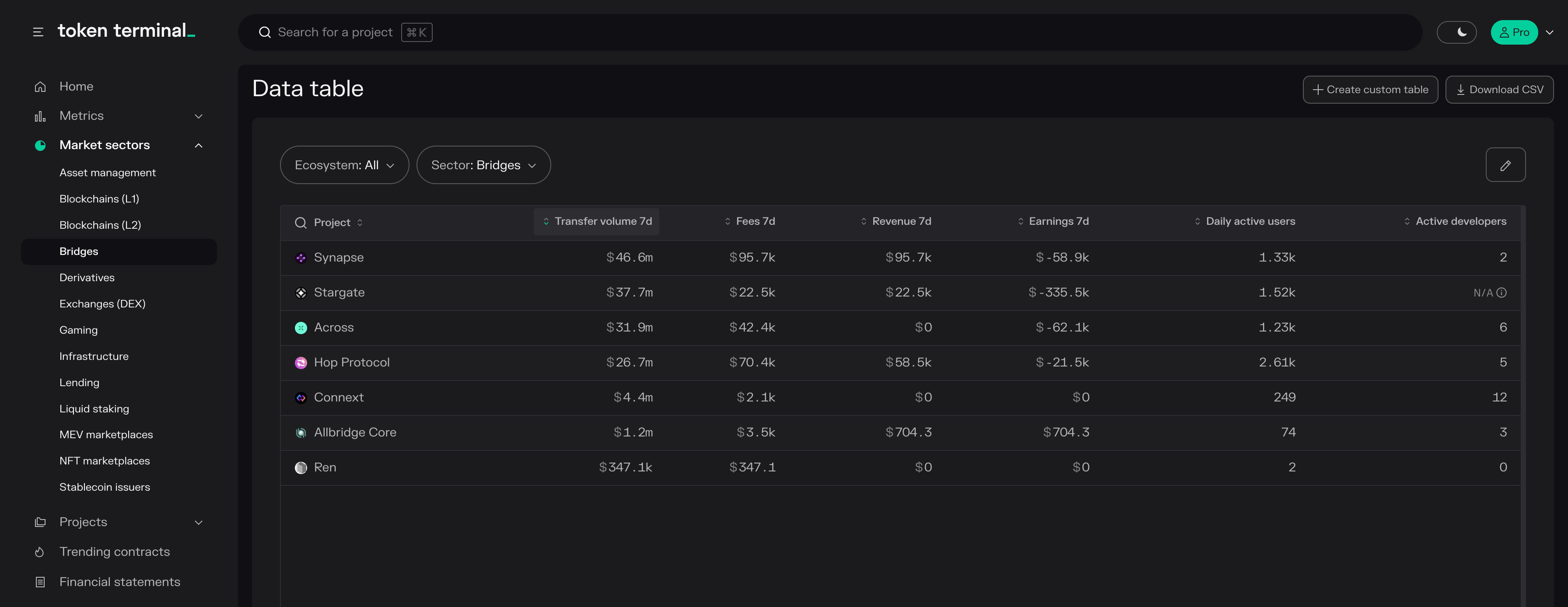Click the N/A info icon for Stargate
This screenshot has height=607, width=1568.
point(1501,293)
